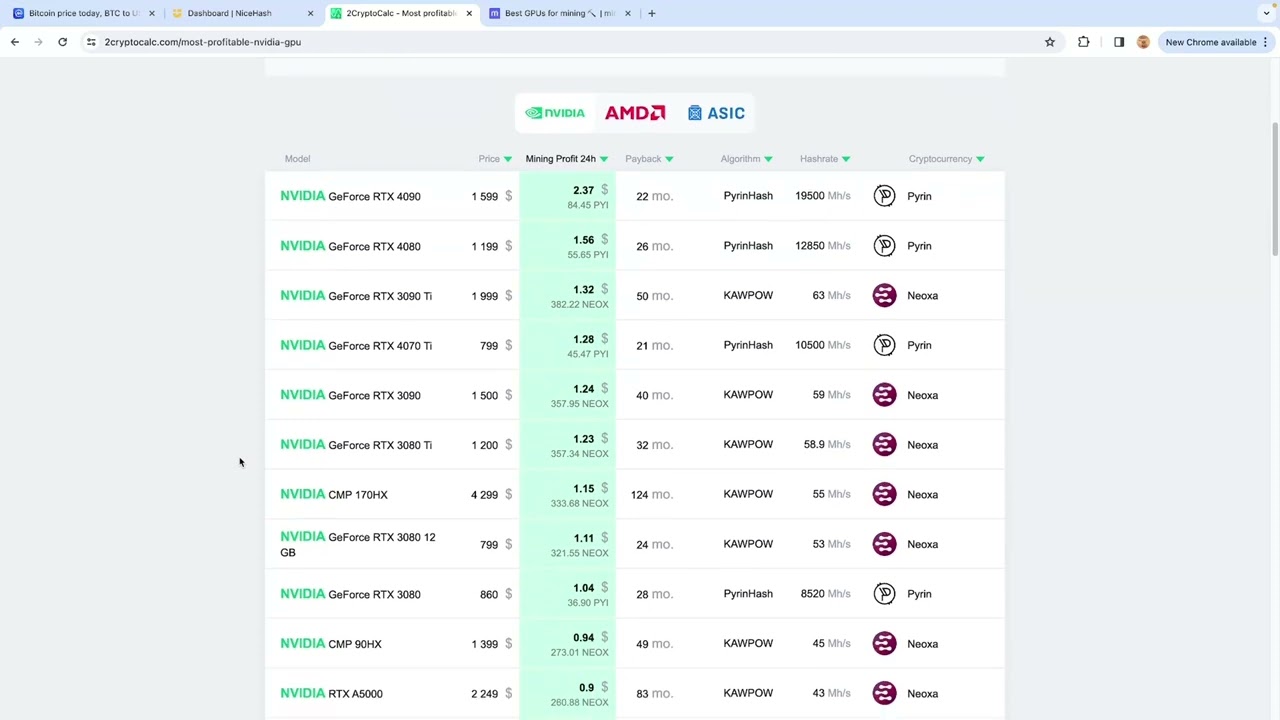The image size is (1280, 720).
Task: Select the ASIC hardware filter
Action: [x=716, y=113]
